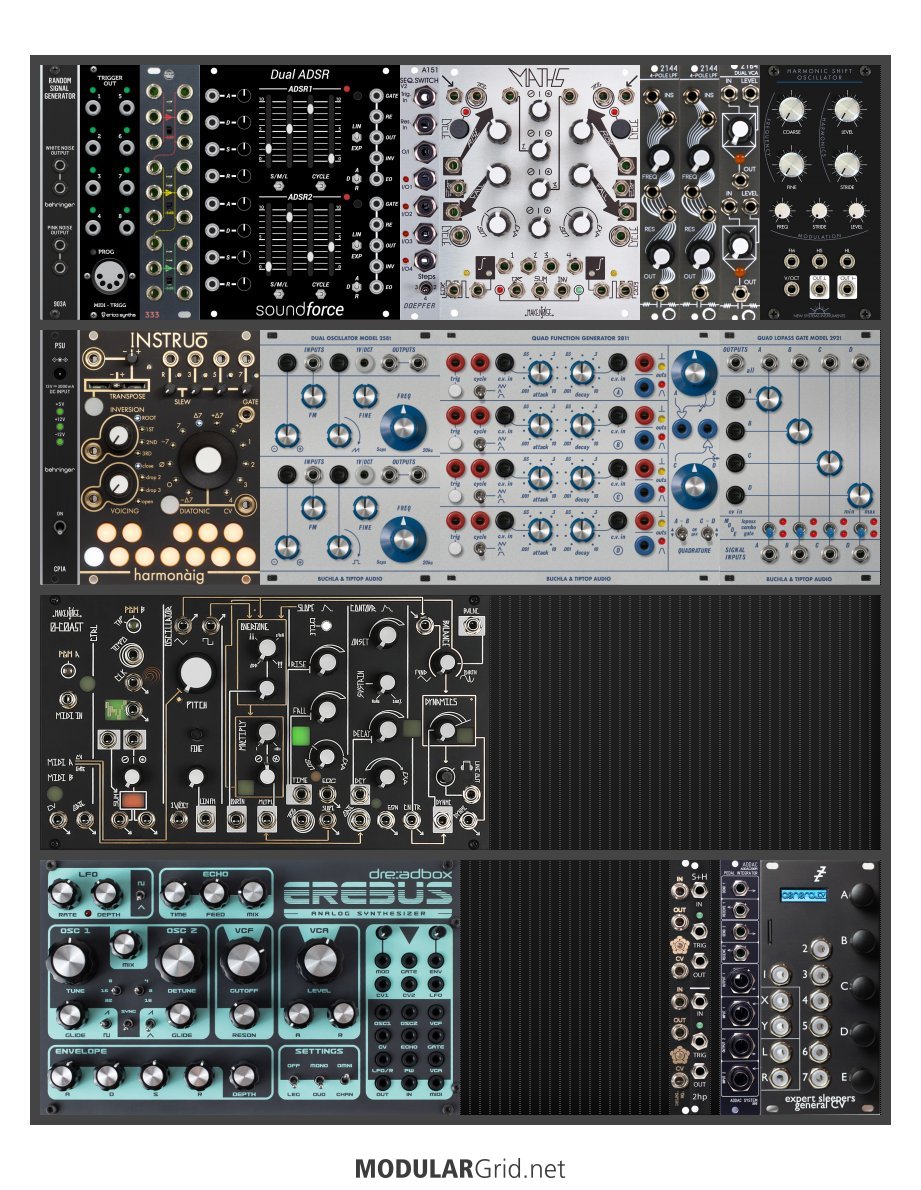Select the Behringer Random Signal Generator module

click(60, 192)
